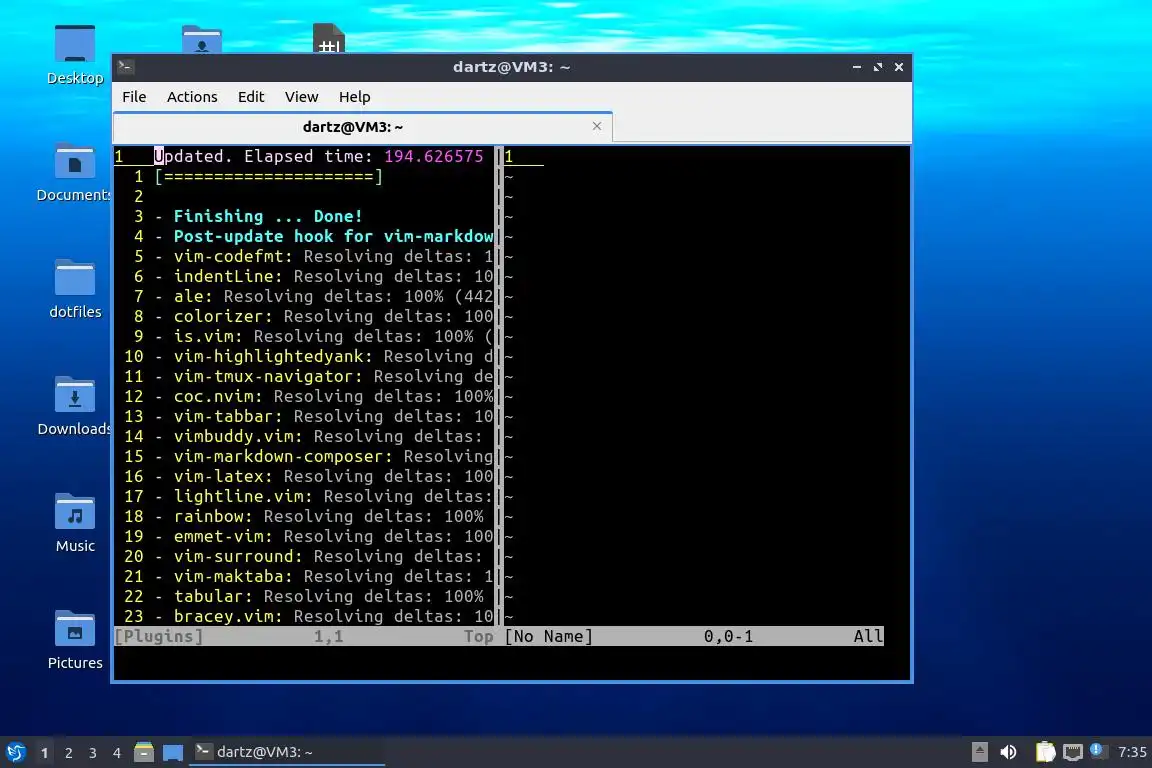Viewport: 1152px width, 768px height.
Task: Click the vim-tabbar plugin line
Action: (323, 416)
